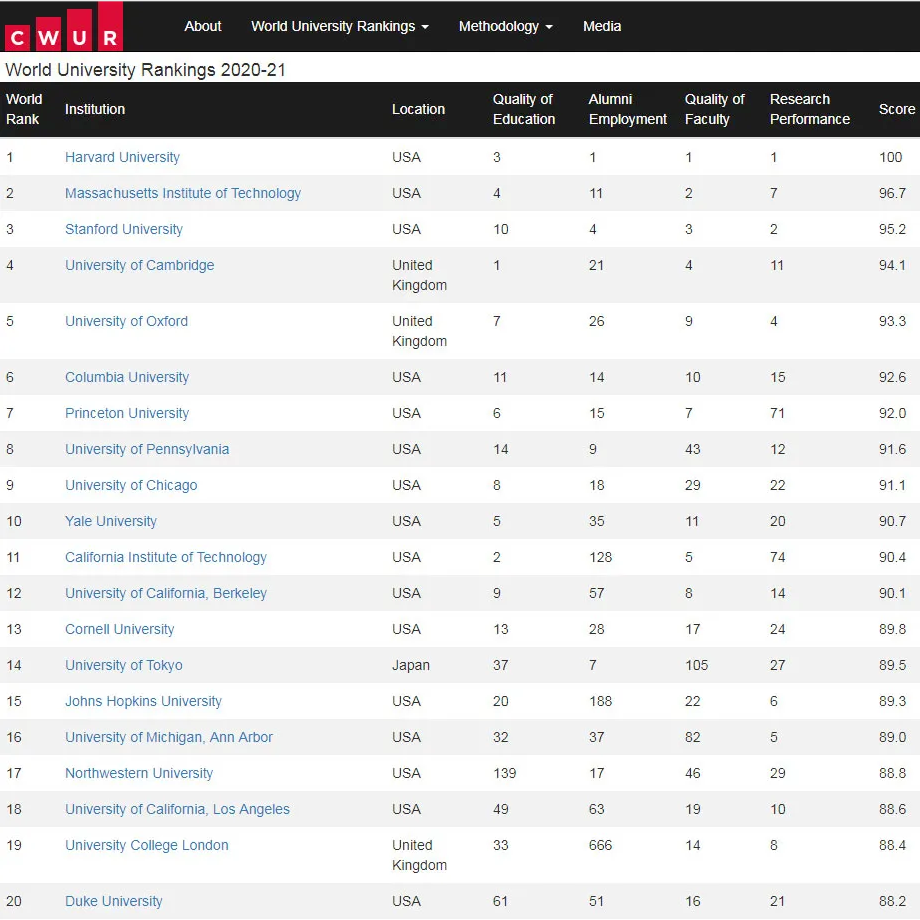The image size is (920, 920).
Task: Open the Media page
Action: pos(602,26)
